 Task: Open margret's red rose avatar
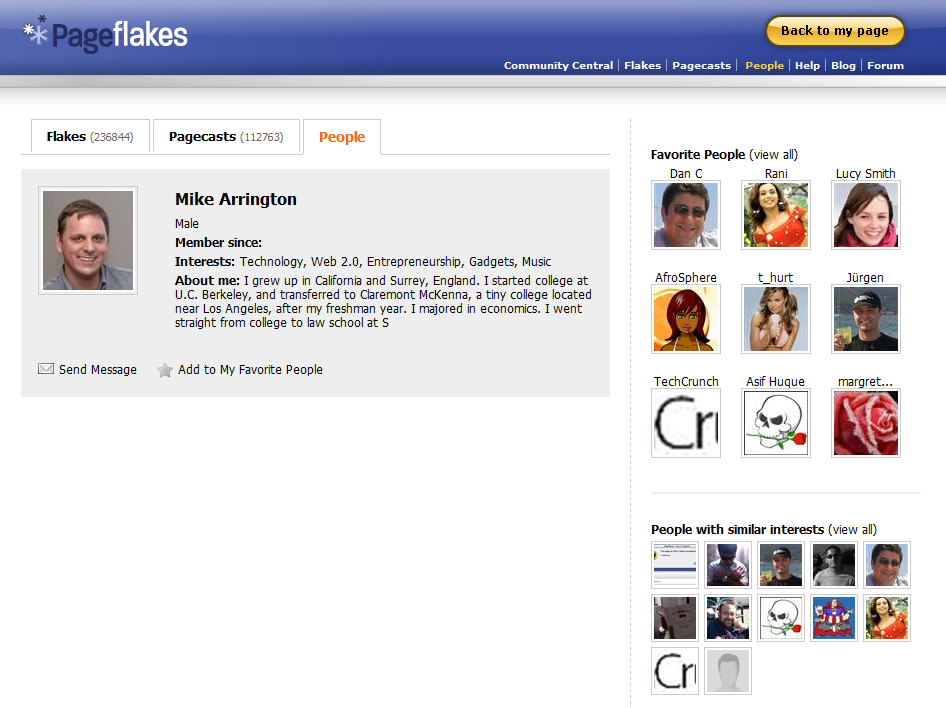coord(866,423)
